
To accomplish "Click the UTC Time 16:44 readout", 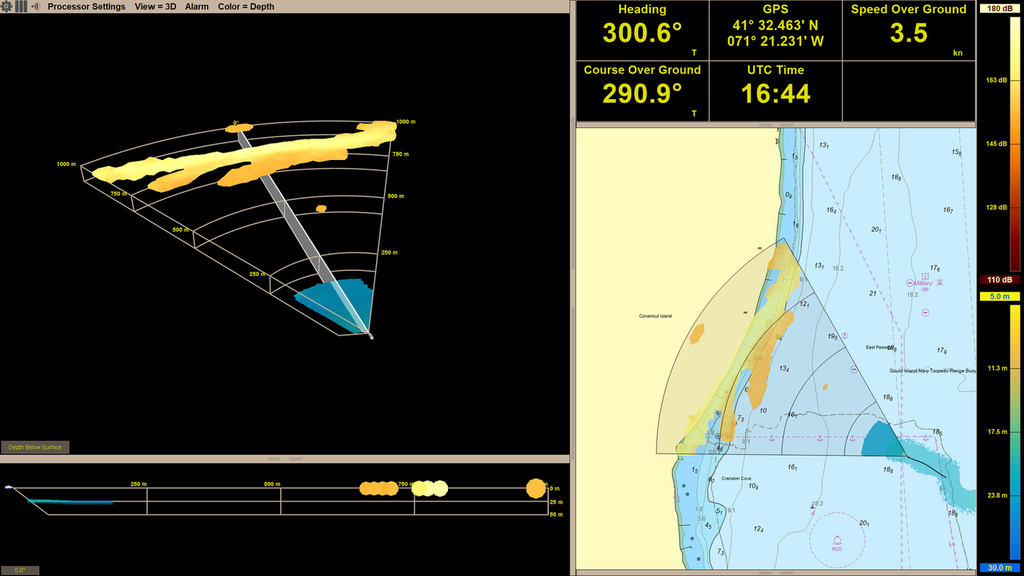I will pos(776,91).
